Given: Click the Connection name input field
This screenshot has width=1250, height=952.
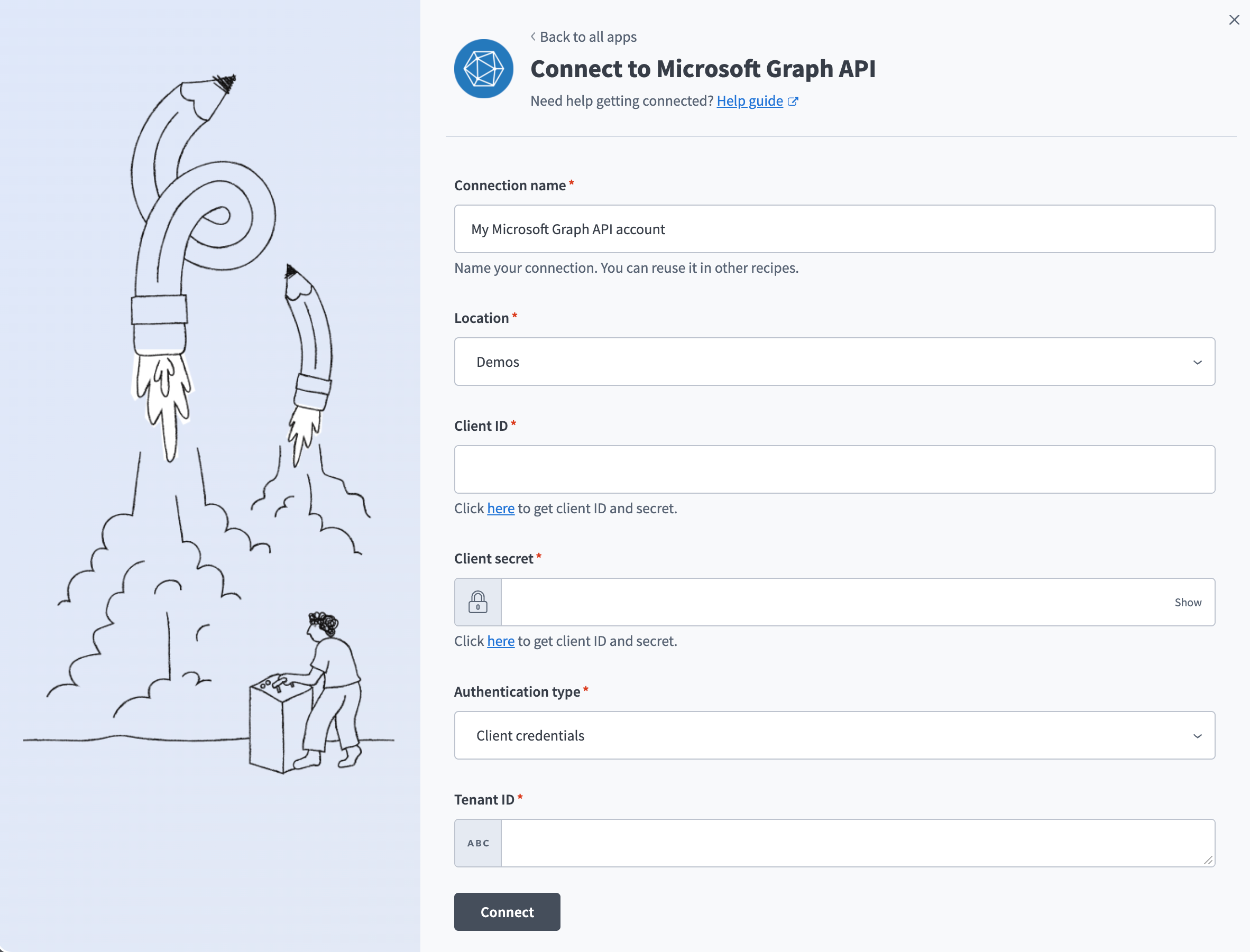Looking at the screenshot, I should pos(834,229).
